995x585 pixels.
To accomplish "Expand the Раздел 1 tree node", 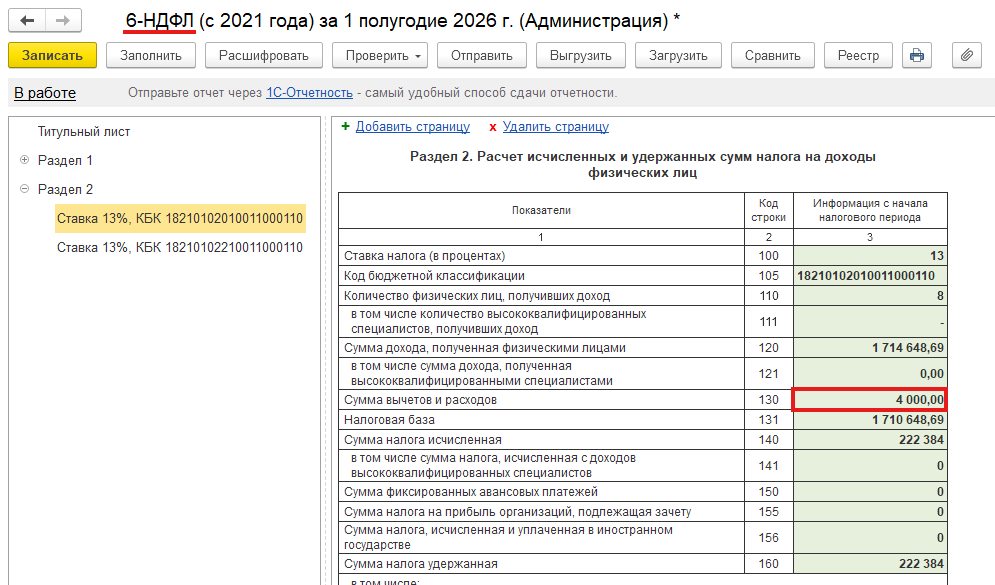I will 24,160.
